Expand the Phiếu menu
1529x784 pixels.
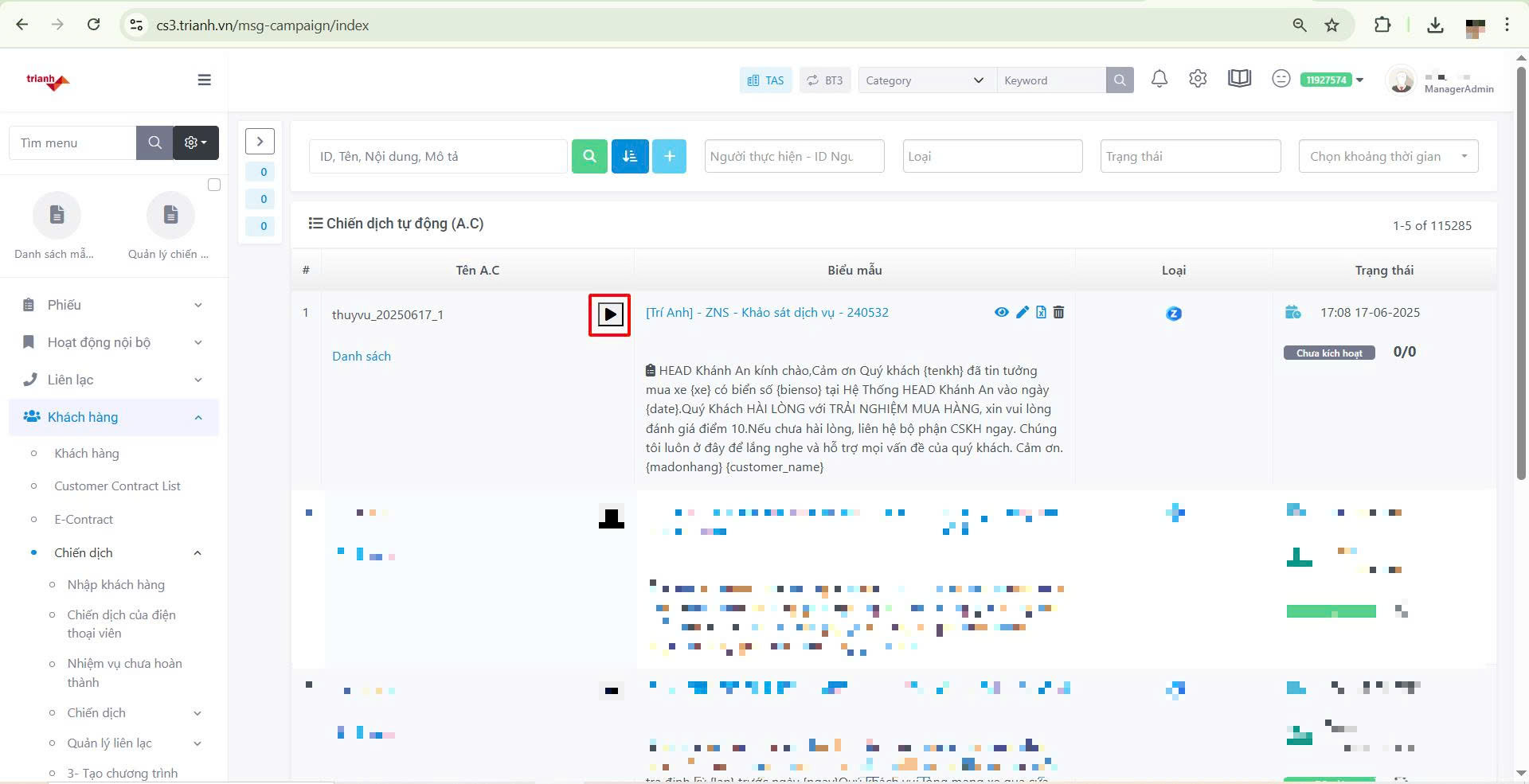tap(114, 305)
